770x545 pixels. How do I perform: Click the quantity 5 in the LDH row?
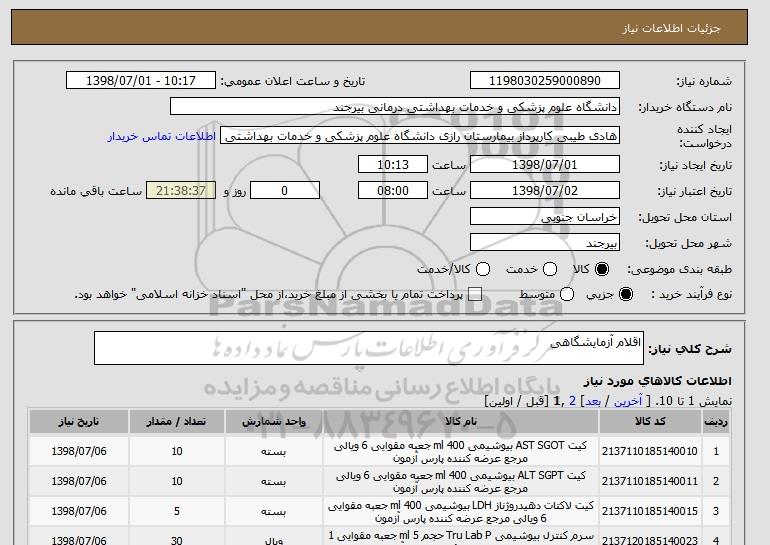click(177, 511)
